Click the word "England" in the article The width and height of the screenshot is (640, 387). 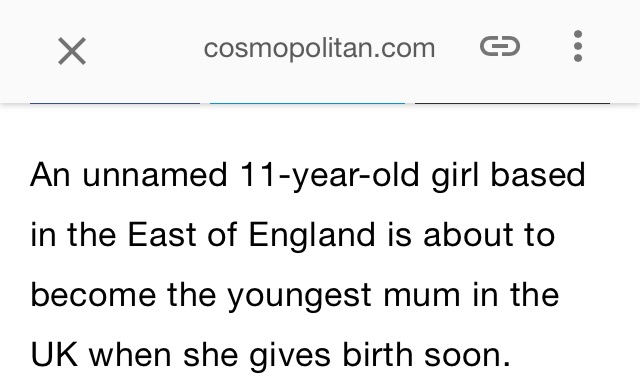click(x=311, y=236)
